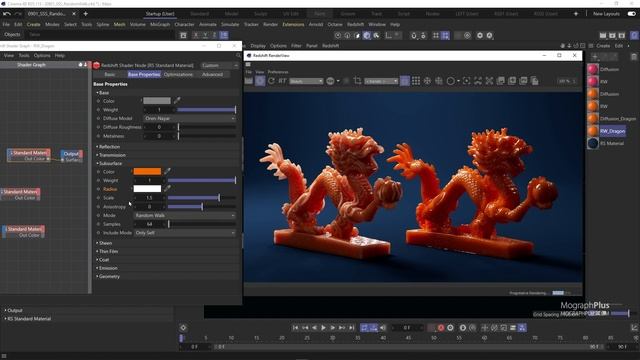Open the MoGraph menu in main menu bar
This screenshot has width=640, height=360.
[160, 24]
